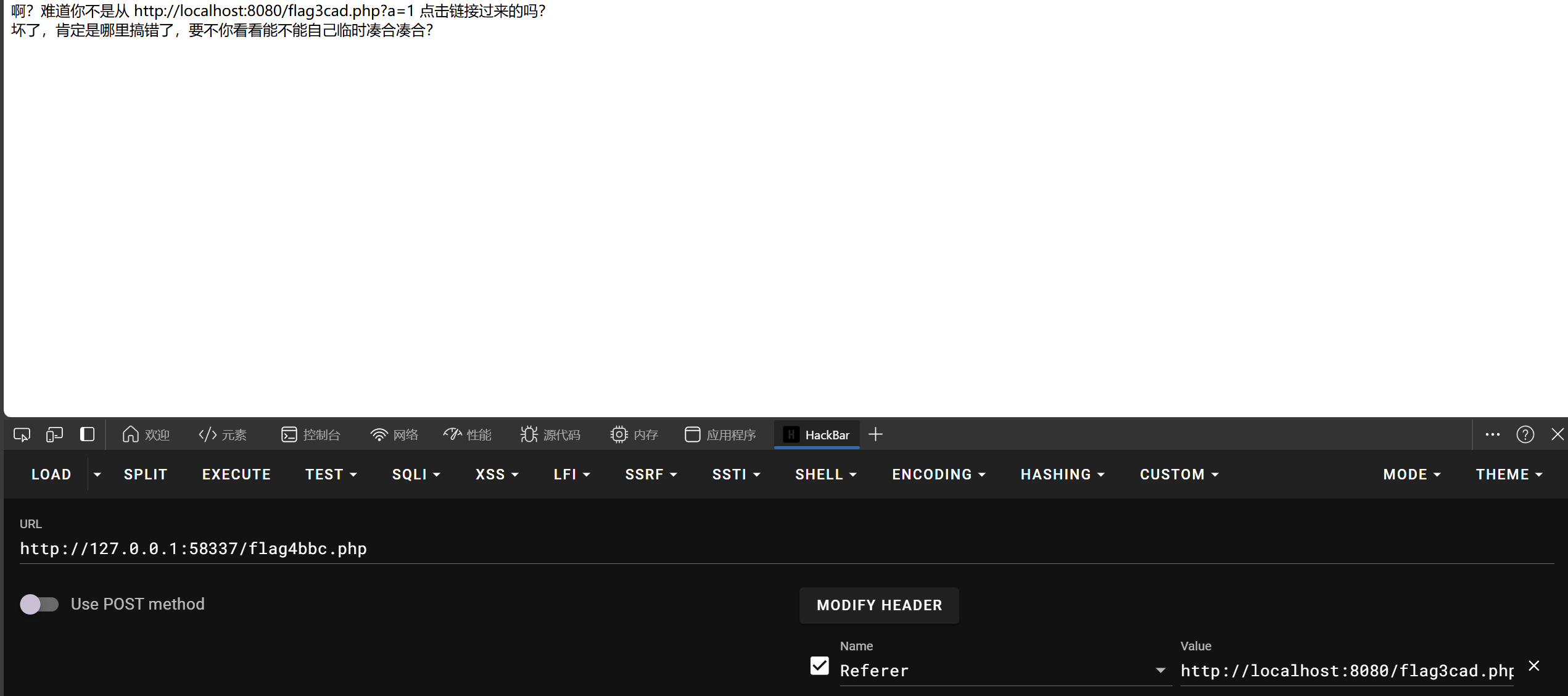Image resolution: width=1568 pixels, height=696 pixels.
Task: Open the THEME dropdown menu
Action: (x=1509, y=474)
